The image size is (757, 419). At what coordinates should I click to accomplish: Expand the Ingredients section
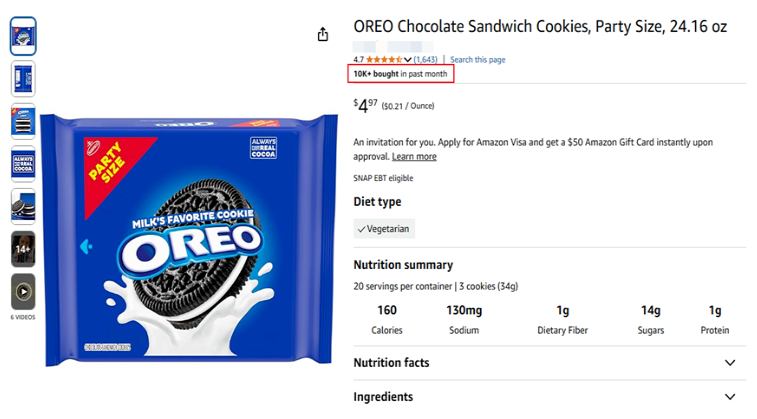pyautogui.click(x=729, y=397)
